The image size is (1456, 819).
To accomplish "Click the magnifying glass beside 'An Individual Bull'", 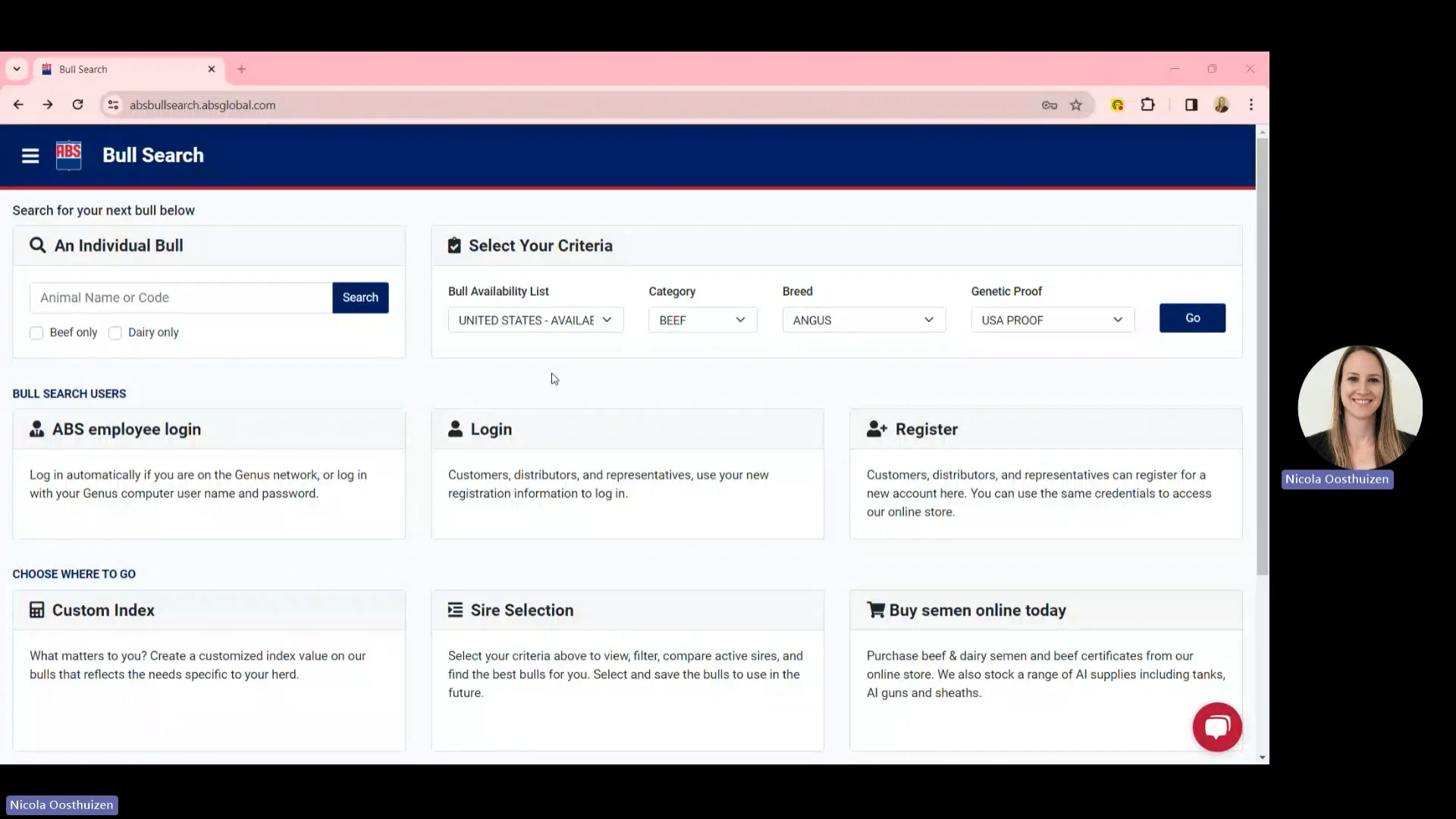I will pos(37,245).
